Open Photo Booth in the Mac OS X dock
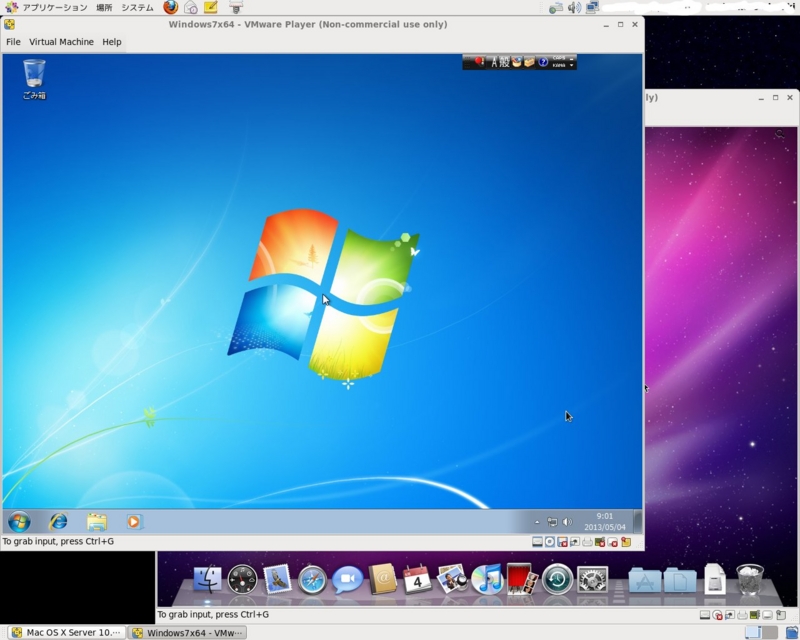Image resolution: width=800 pixels, height=640 pixels. click(x=522, y=580)
